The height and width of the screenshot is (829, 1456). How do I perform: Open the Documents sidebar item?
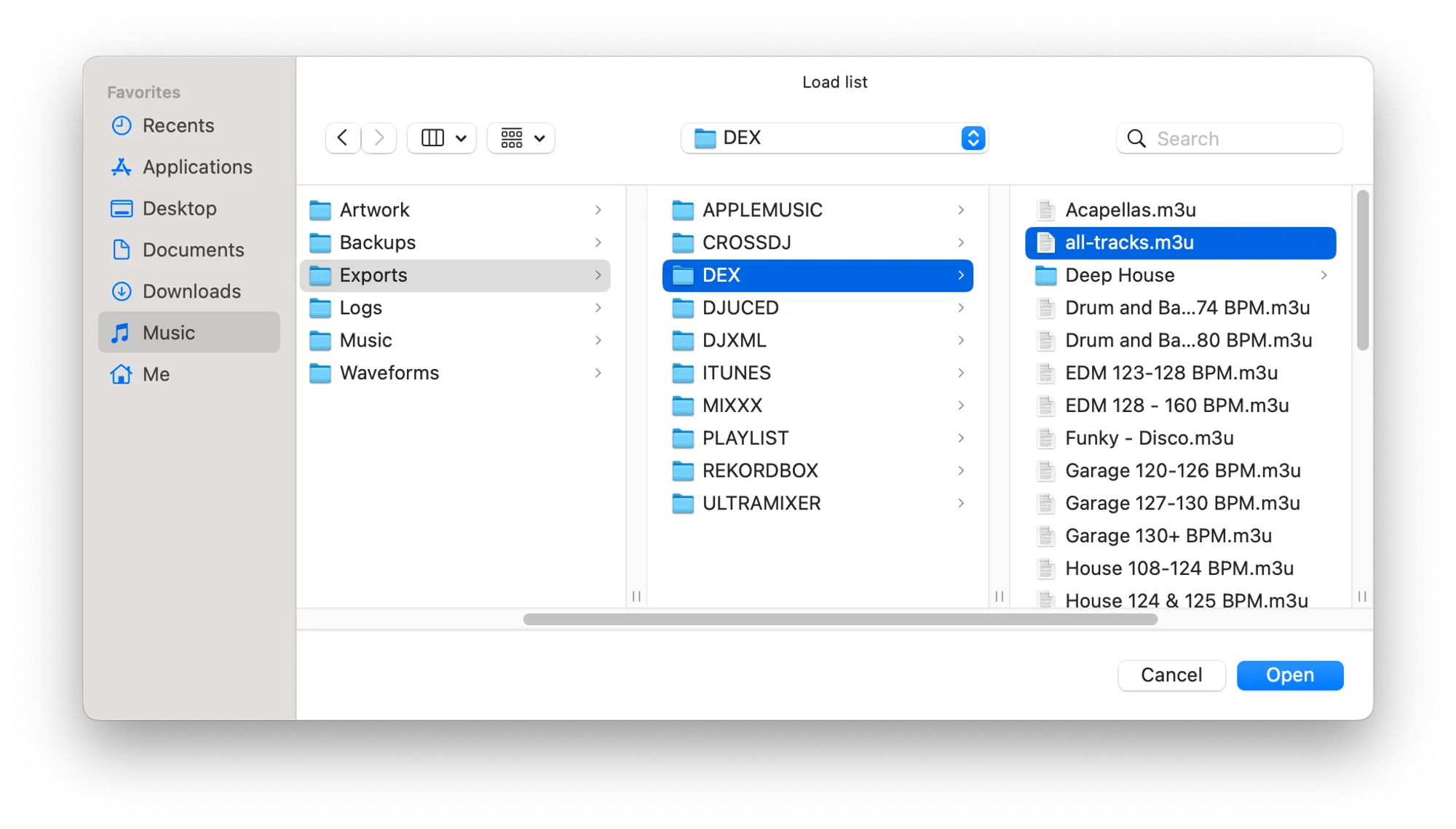coord(193,250)
